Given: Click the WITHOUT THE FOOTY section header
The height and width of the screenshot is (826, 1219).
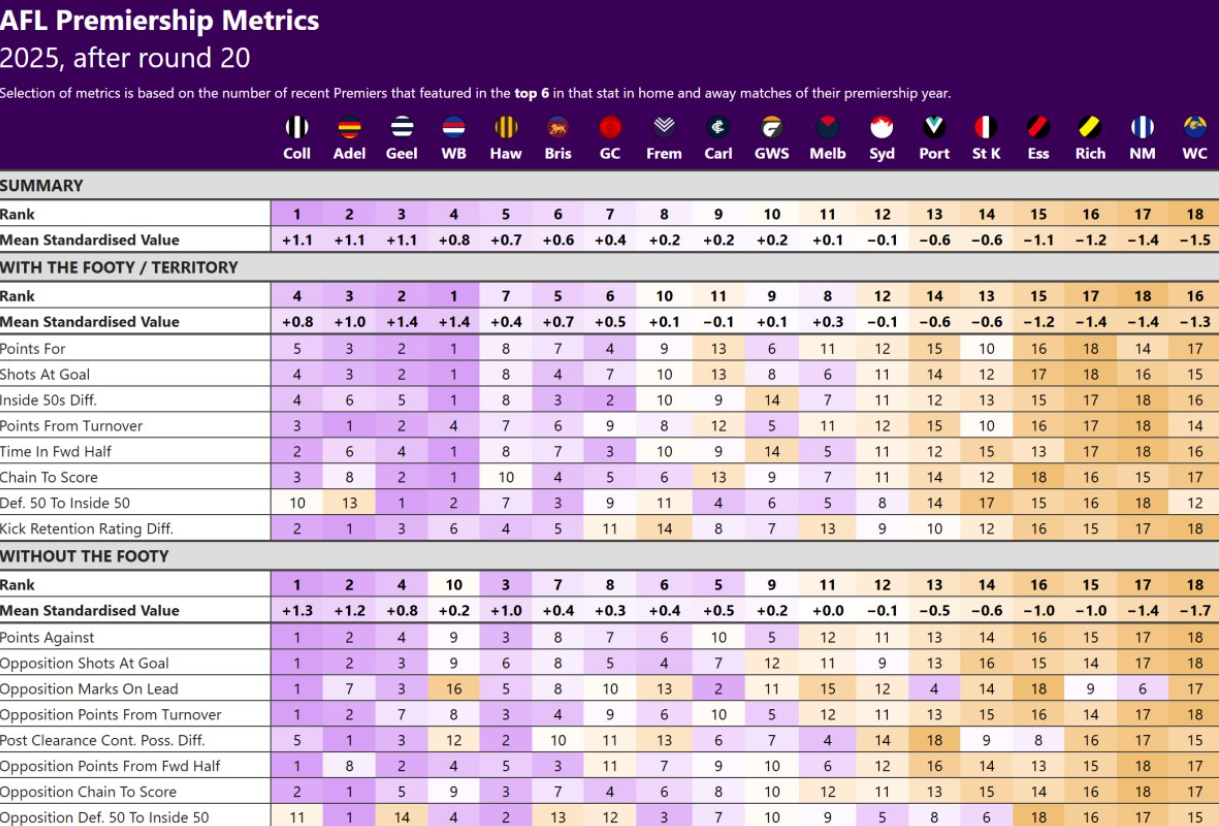Looking at the screenshot, I should click(x=84, y=556).
